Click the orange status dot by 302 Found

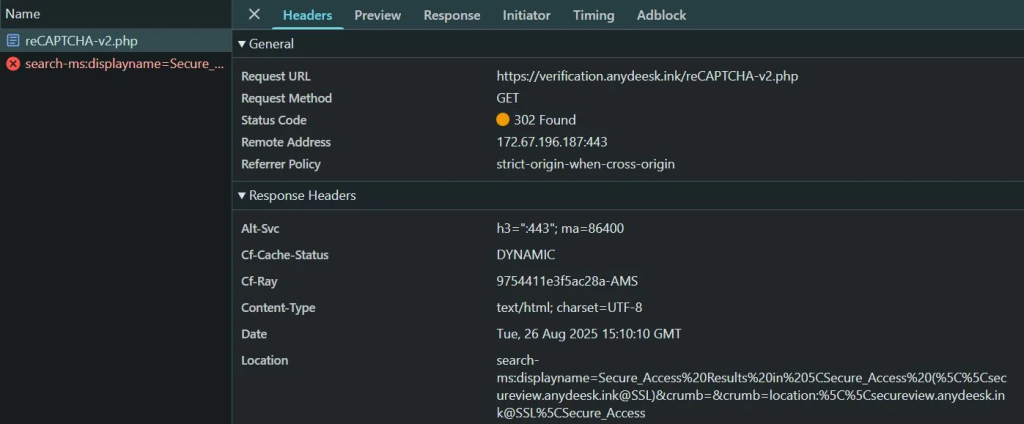pos(503,120)
